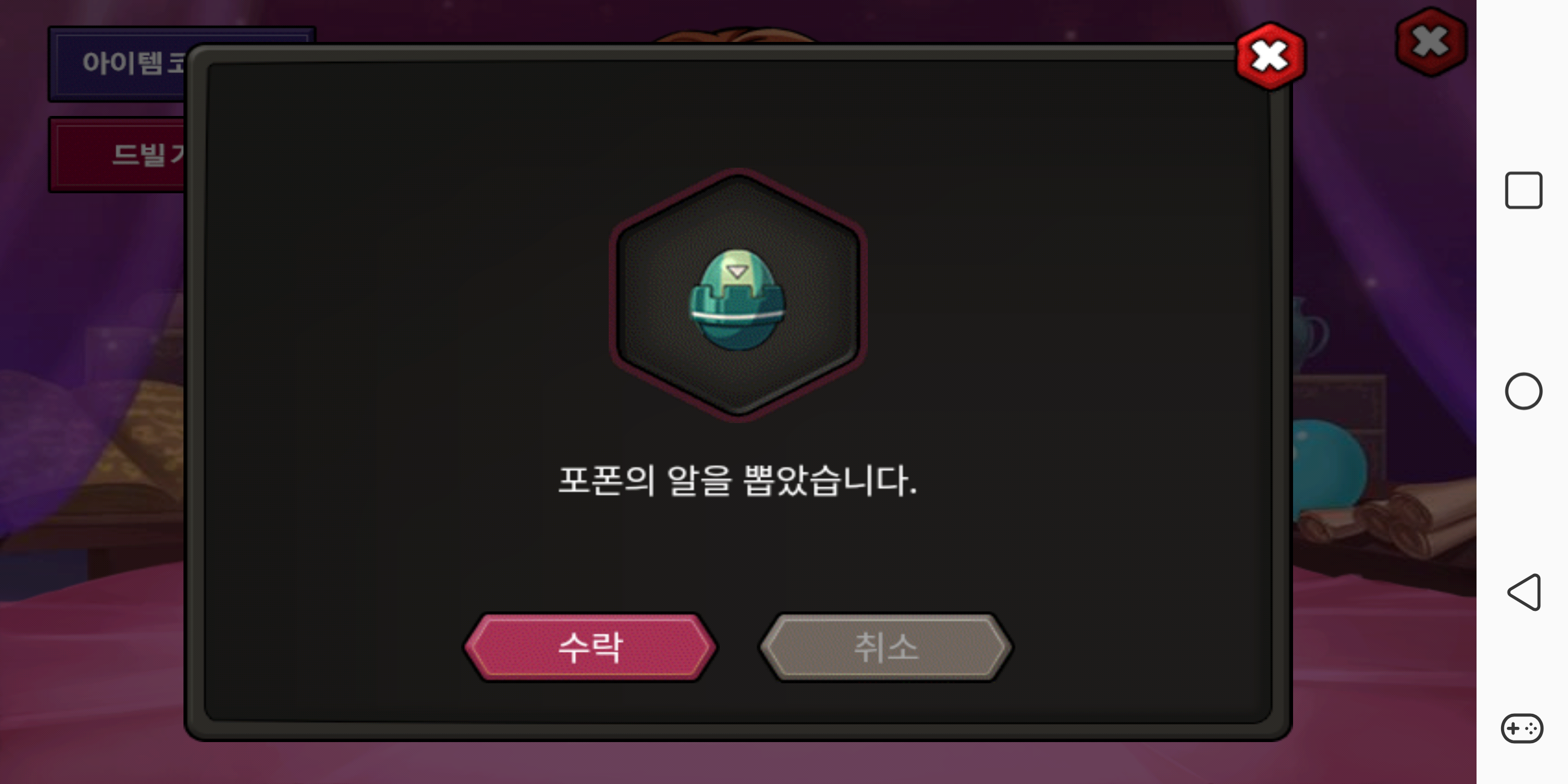Open the gamepad controller icon

(x=1522, y=728)
